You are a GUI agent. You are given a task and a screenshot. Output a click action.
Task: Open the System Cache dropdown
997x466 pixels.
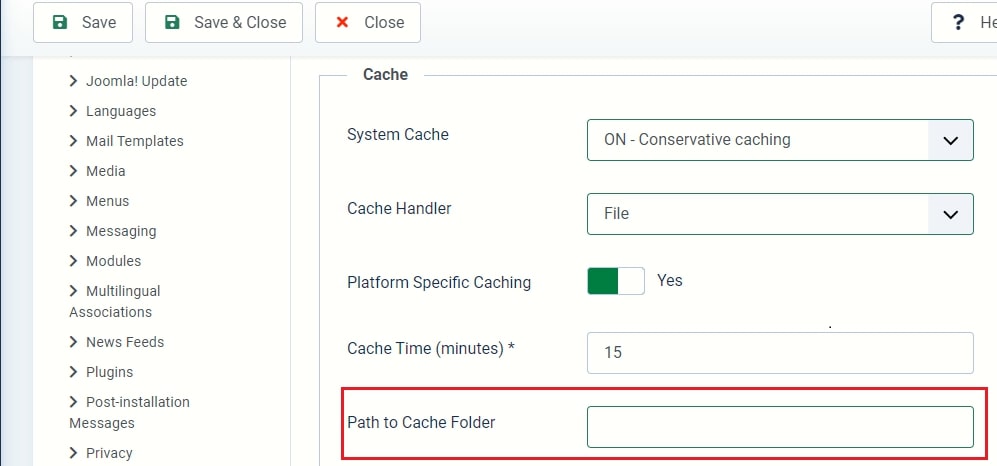780,140
